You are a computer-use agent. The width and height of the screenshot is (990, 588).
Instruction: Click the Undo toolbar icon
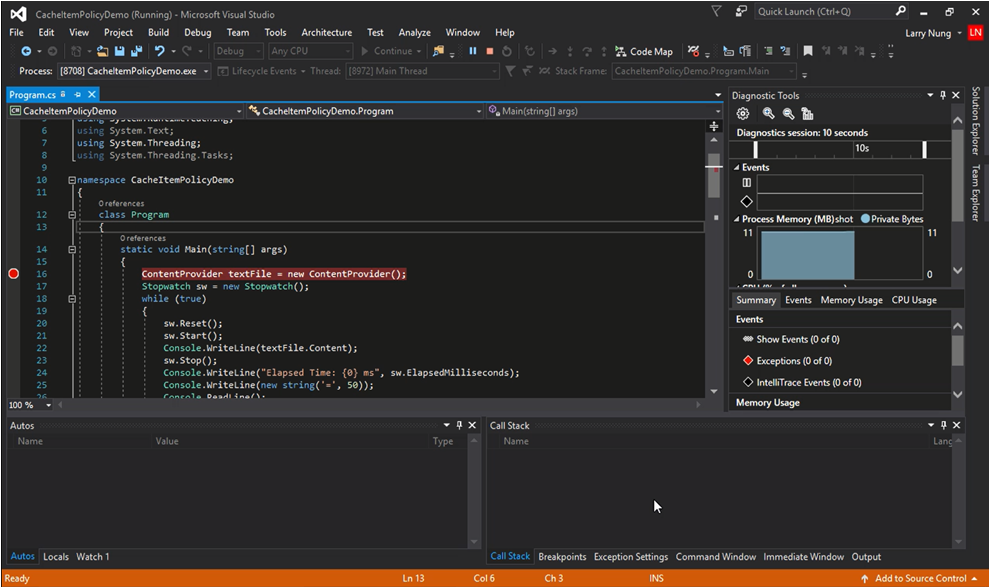pos(160,51)
